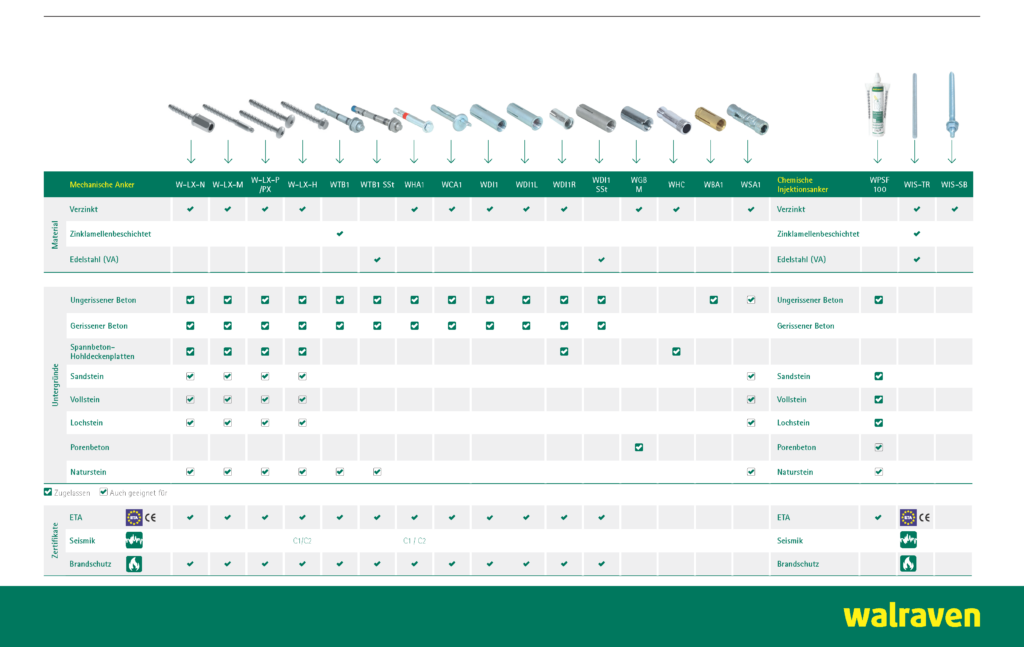
Task: Click the WIS-SB threaded stud image
Action: click(952, 104)
